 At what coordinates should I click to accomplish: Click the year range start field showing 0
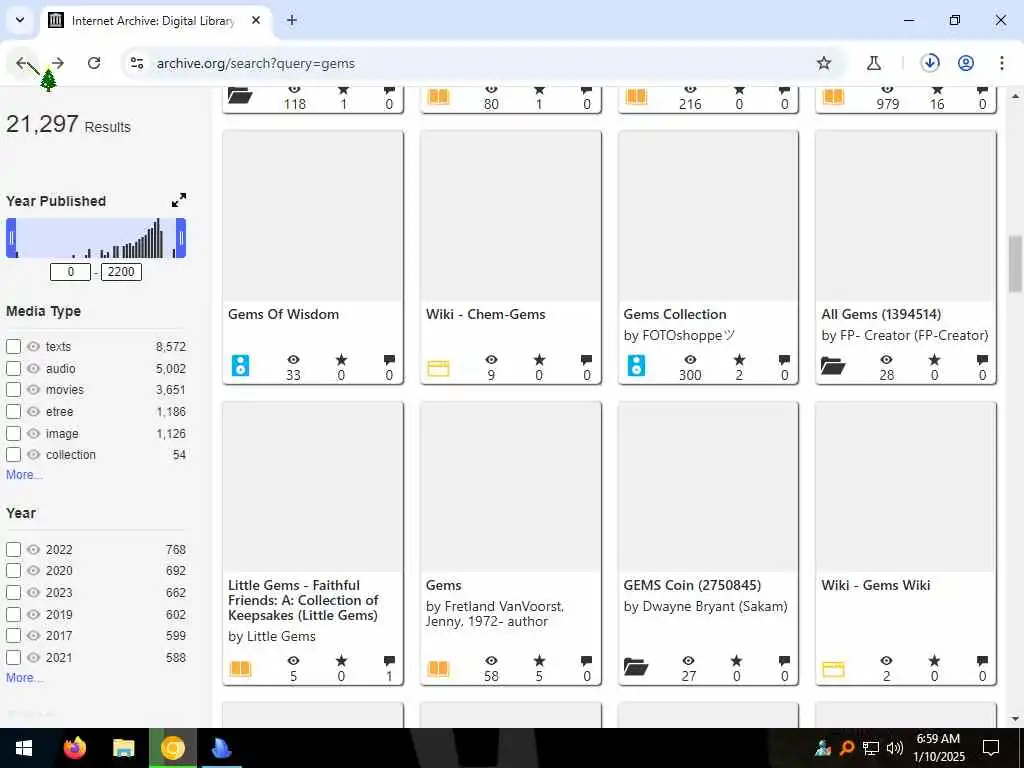[x=71, y=272]
